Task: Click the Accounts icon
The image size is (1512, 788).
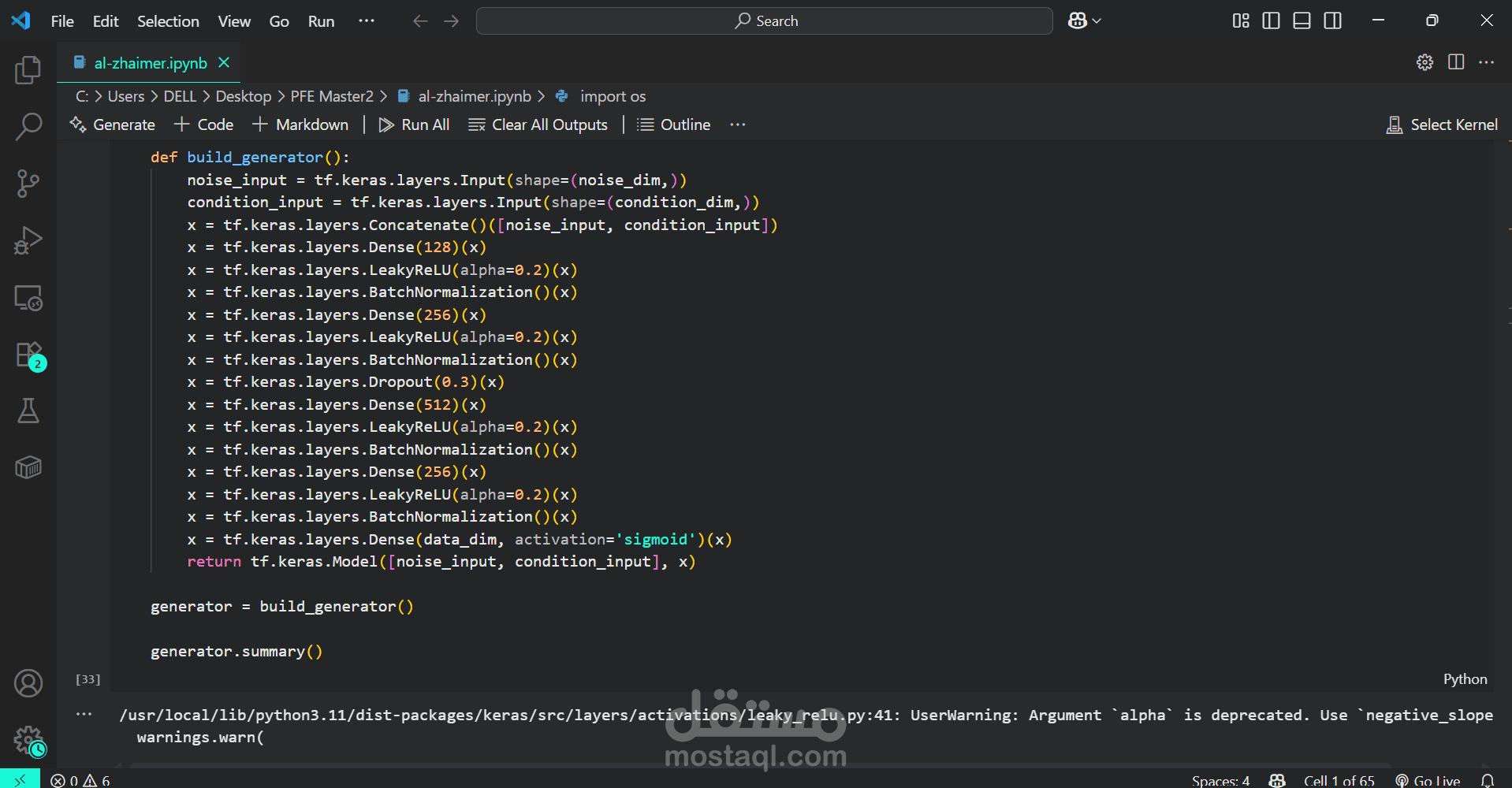Action: [x=28, y=683]
